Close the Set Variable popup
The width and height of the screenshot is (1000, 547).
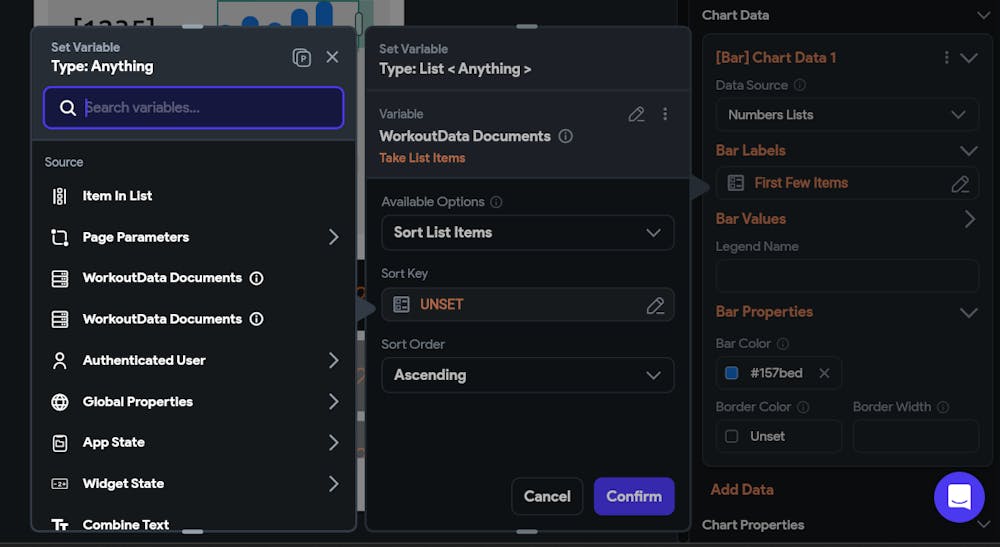[332, 58]
